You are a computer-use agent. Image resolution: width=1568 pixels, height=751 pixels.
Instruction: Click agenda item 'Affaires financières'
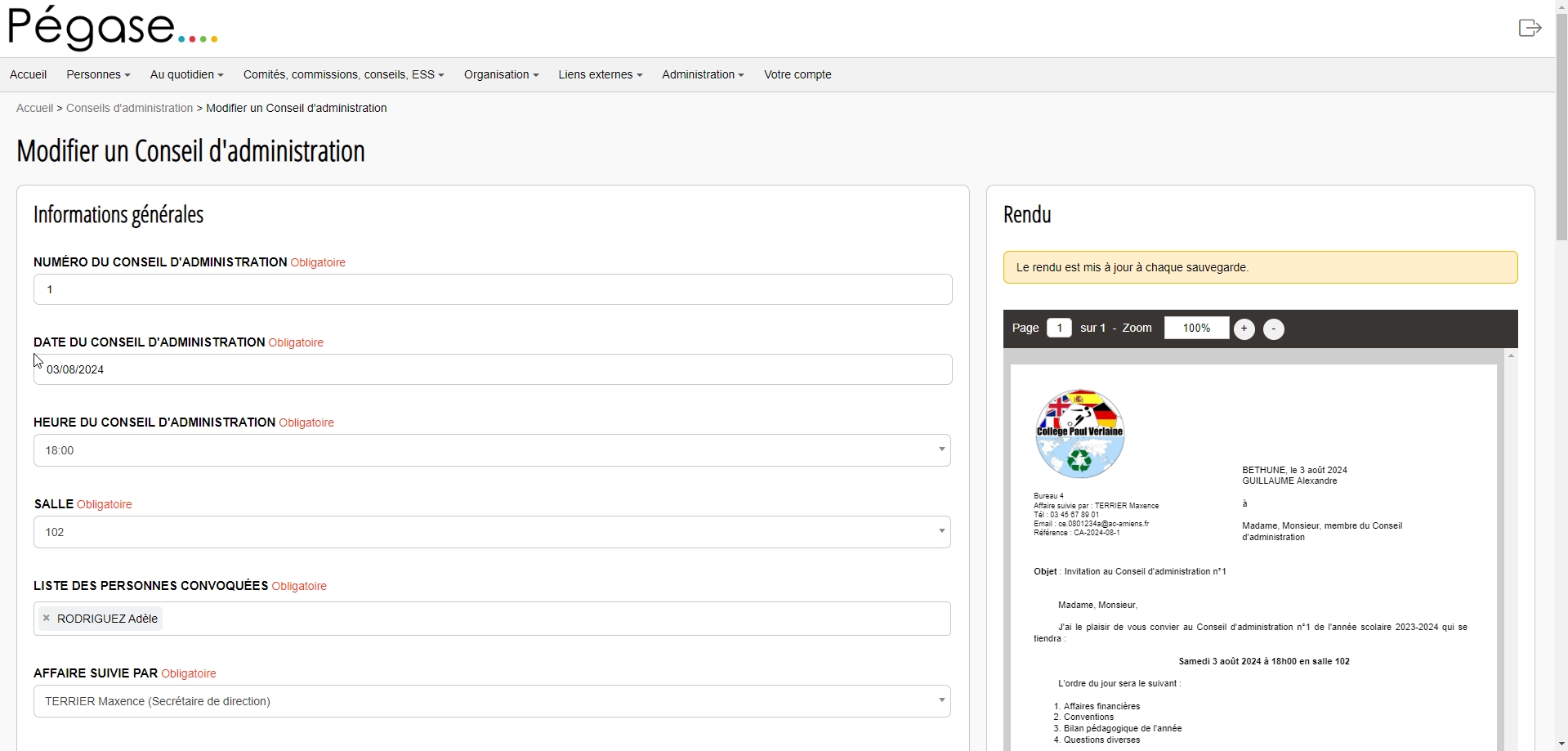[x=1101, y=706]
